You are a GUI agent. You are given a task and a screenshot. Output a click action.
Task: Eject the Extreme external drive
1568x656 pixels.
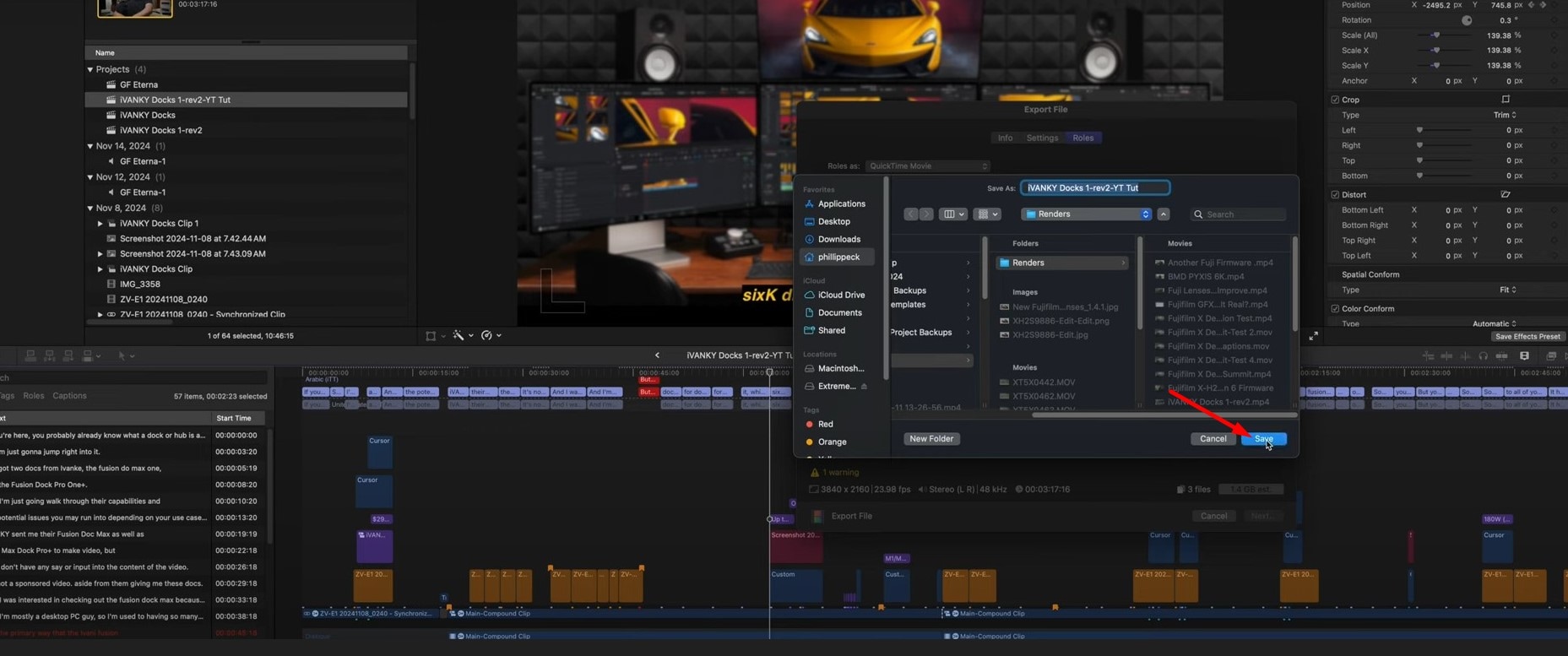(x=864, y=386)
